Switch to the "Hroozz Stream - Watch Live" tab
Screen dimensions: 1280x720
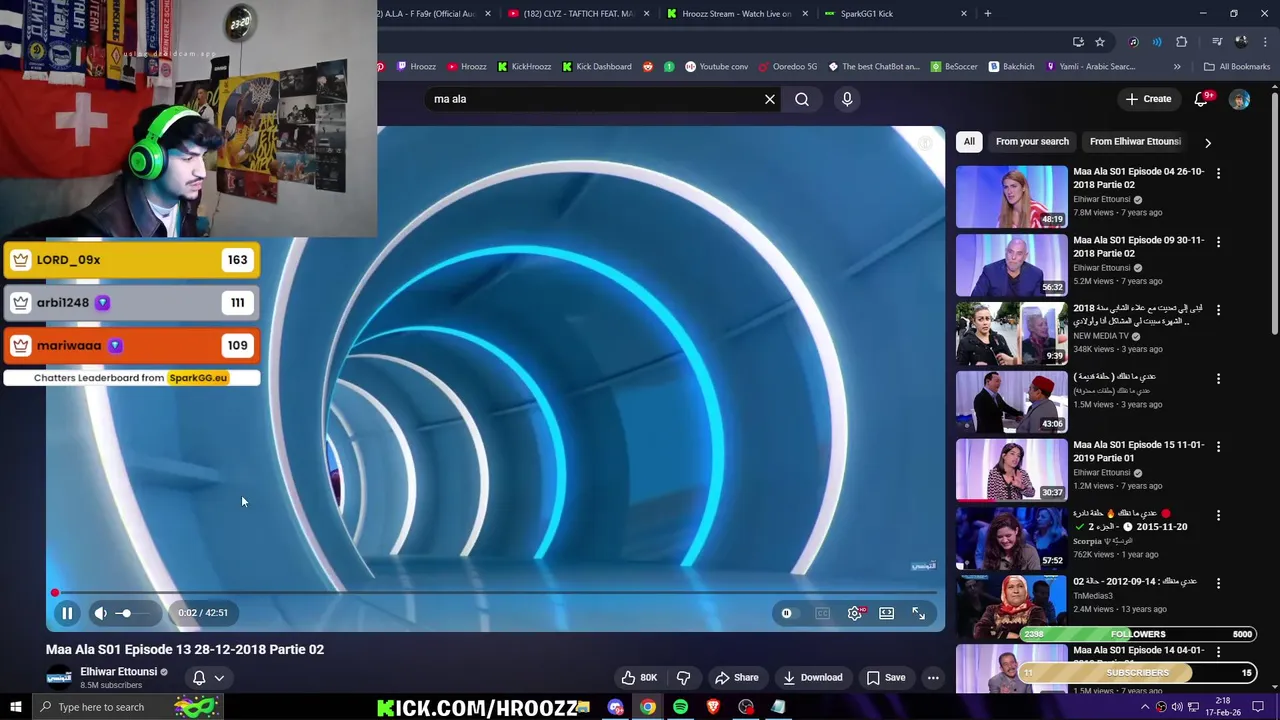(x=737, y=14)
